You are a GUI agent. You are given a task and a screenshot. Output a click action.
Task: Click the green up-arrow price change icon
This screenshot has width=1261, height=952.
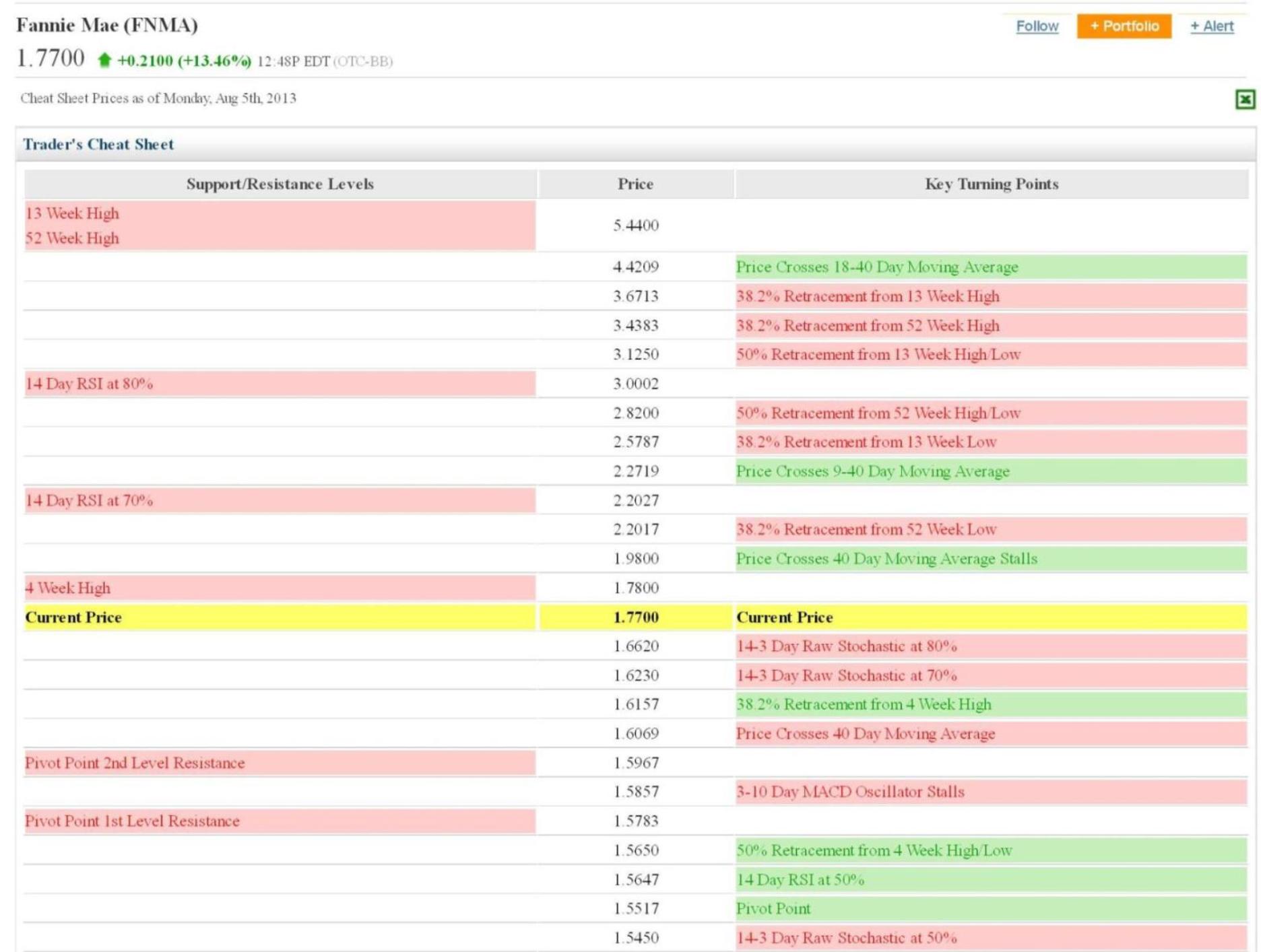(x=104, y=61)
